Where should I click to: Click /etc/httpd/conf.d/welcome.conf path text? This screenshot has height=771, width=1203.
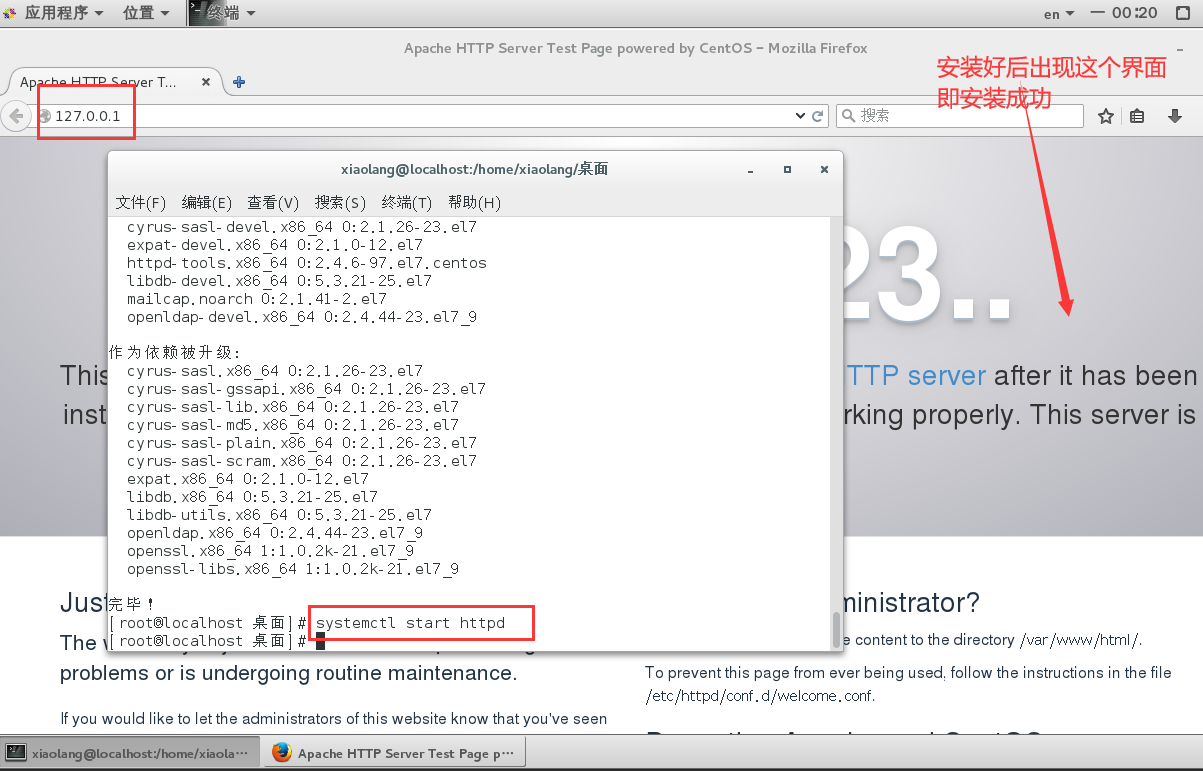[x=760, y=696]
